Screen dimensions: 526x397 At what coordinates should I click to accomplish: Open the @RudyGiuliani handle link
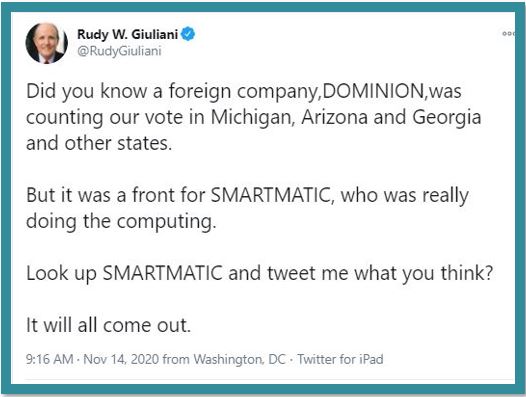point(119,51)
